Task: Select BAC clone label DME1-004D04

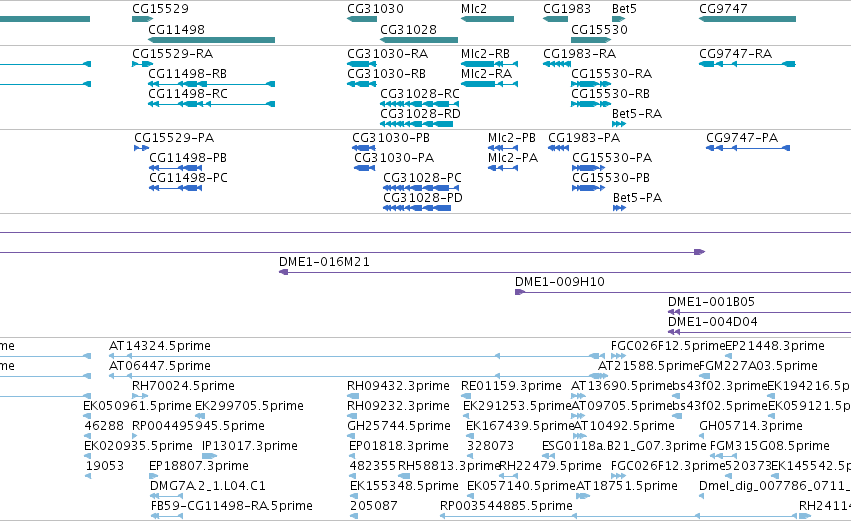Action: pos(713,322)
